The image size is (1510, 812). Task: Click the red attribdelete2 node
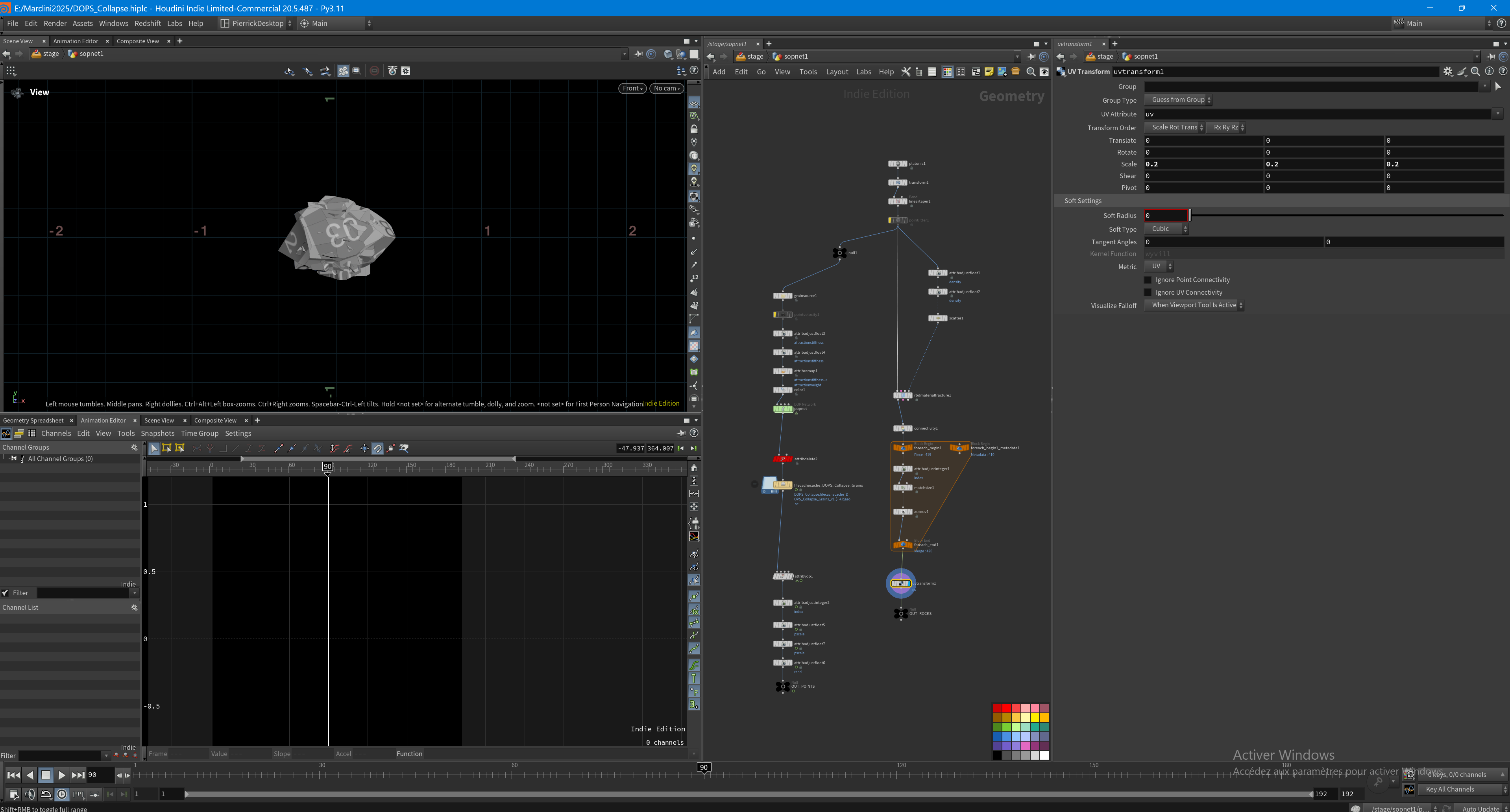pyautogui.click(x=783, y=459)
